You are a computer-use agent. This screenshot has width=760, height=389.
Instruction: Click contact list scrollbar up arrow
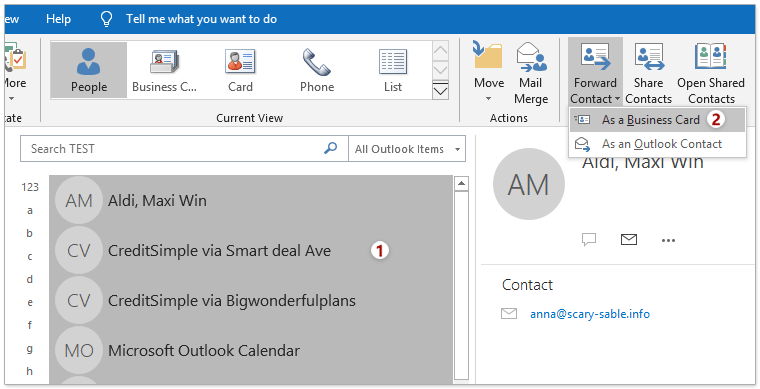461,184
